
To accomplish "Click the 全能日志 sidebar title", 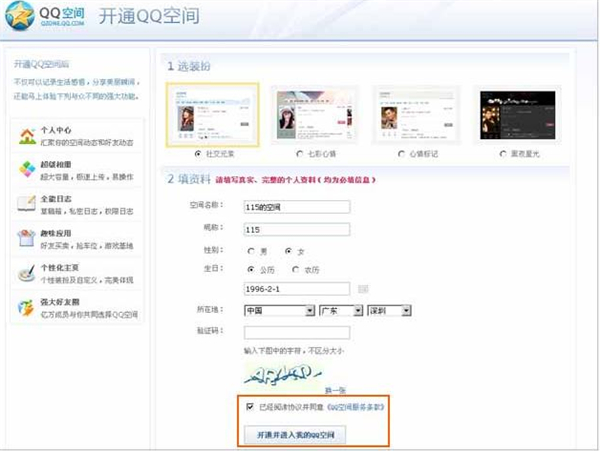I will [x=56, y=199].
